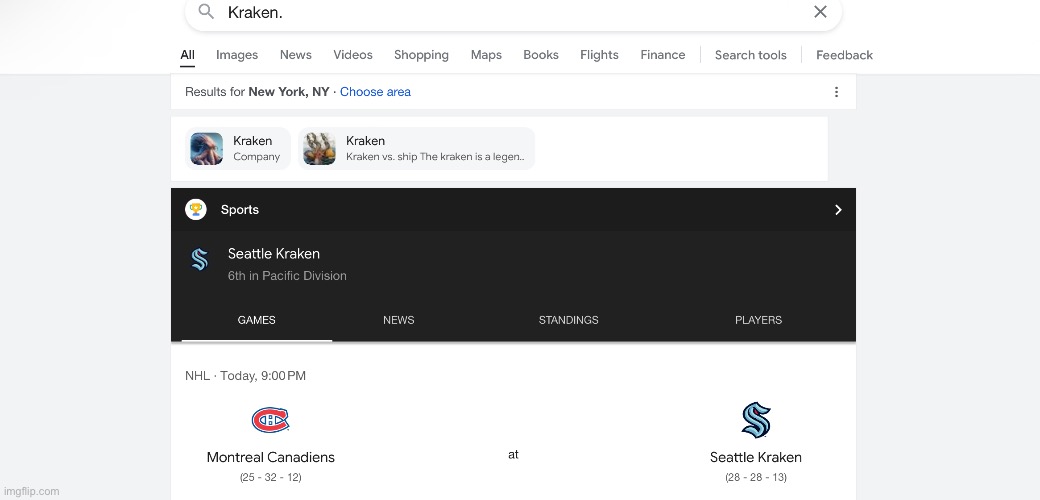The height and width of the screenshot is (500, 1040).
Task: Open the Videos search tab
Action: (x=353, y=55)
